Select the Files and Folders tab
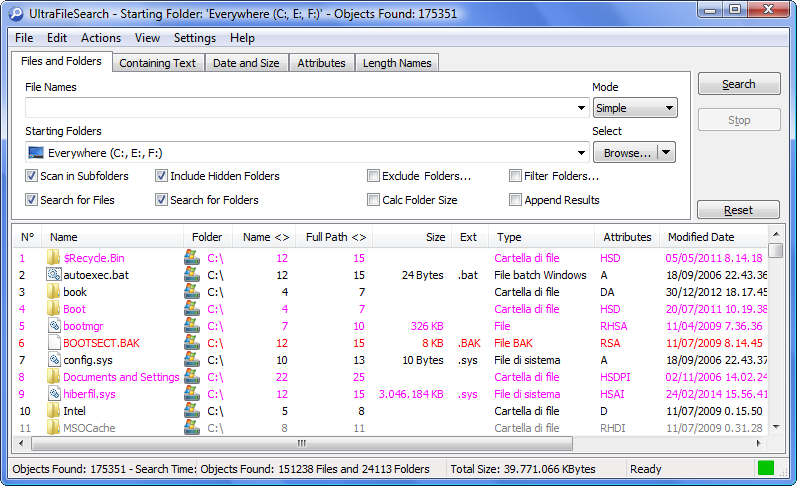The width and height of the screenshot is (798, 486). (x=62, y=61)
